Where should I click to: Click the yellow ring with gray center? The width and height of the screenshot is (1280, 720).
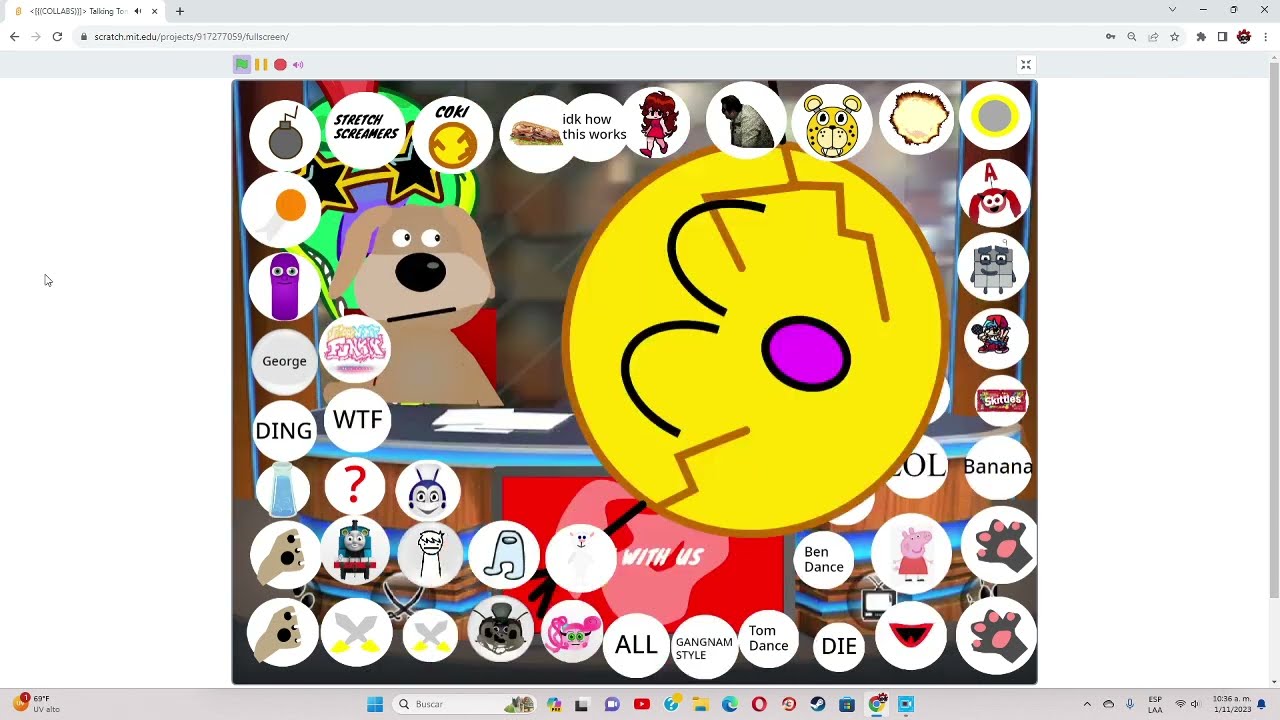[995, 117]
